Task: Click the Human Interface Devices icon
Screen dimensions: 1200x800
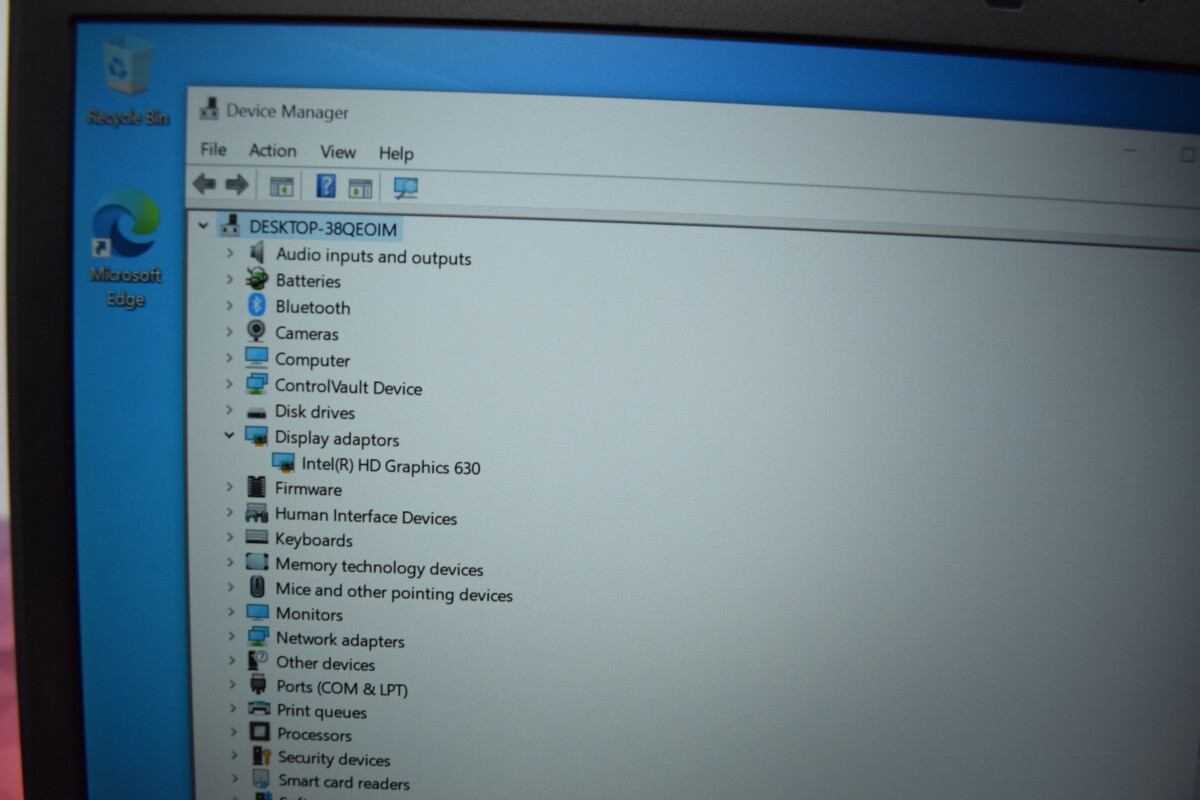Action: pos(257,513)
